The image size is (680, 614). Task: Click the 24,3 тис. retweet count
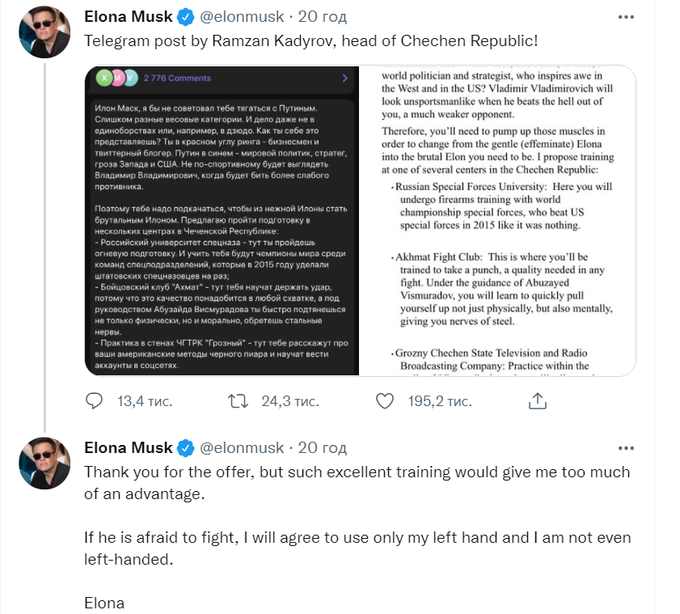point(289,401)
